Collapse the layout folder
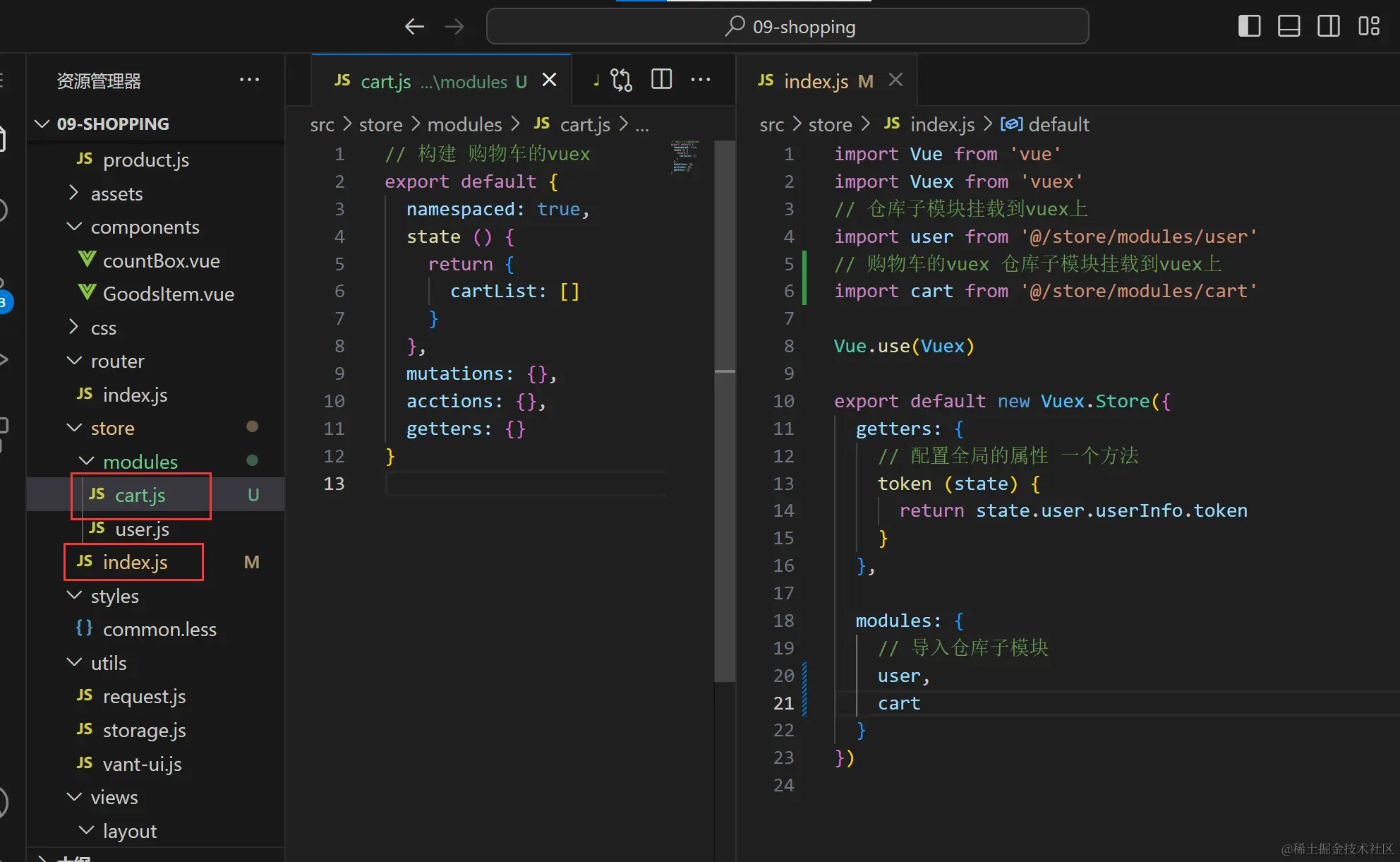Screen dimensions: 1400x862 click(x=155, y=831)
